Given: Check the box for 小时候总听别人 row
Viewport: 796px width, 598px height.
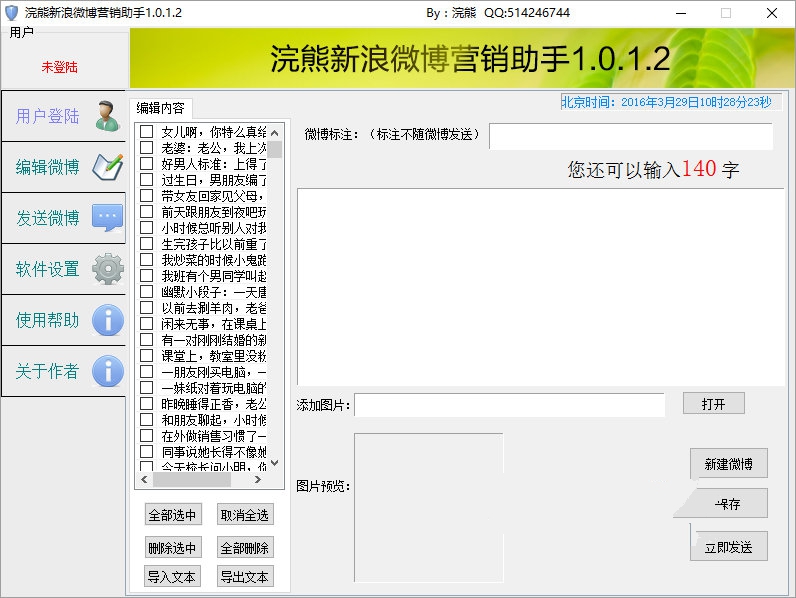Looking at the screenshot, I should coord(147,228).
